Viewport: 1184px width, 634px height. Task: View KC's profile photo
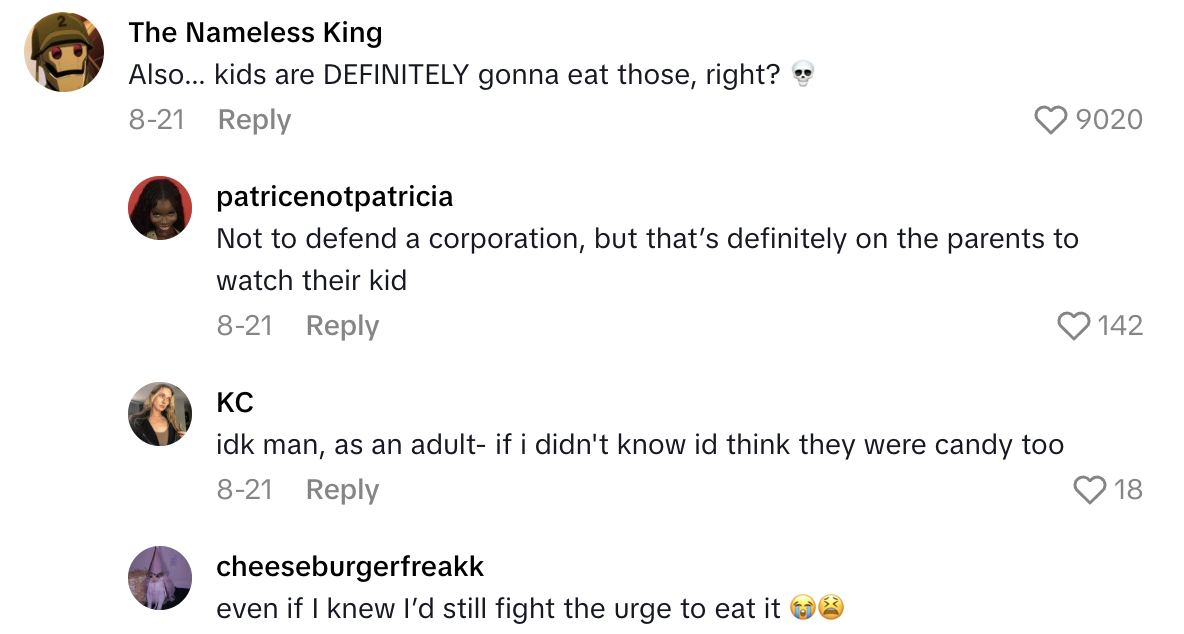pos(160,414)
